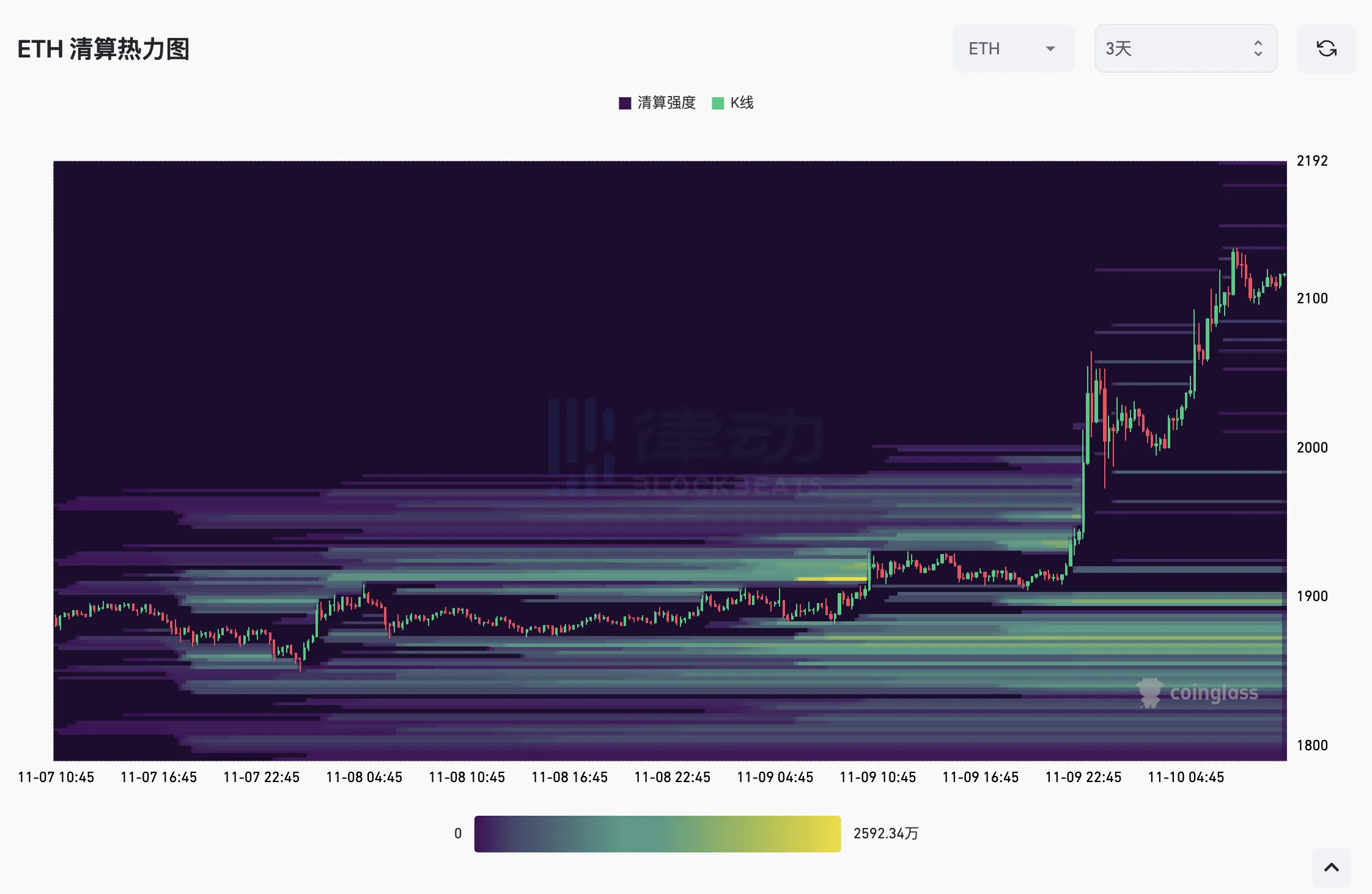1372x894 pixels.
Task: Click the green K线 legend square
Action: [718, 103]
